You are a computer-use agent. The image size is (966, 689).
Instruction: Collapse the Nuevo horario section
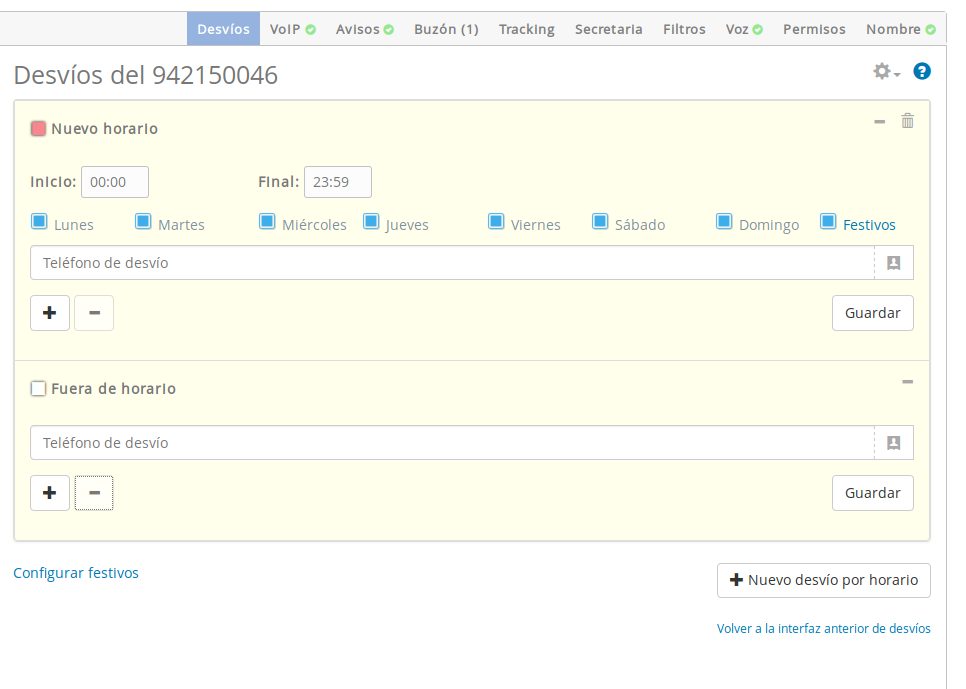coord(879,121)
